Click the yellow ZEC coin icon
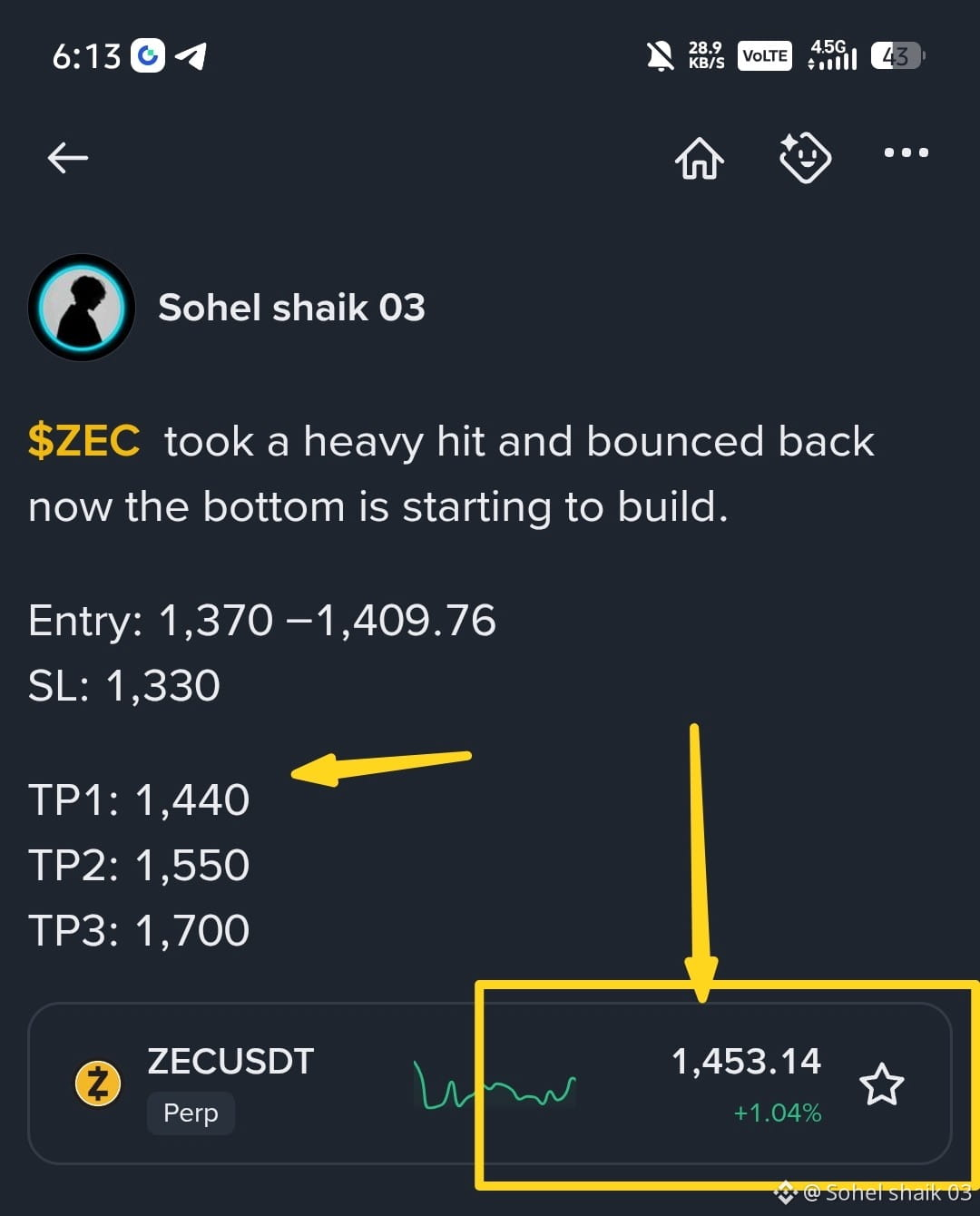The height and width of the screenshot is (1216, 980). 98,1084
